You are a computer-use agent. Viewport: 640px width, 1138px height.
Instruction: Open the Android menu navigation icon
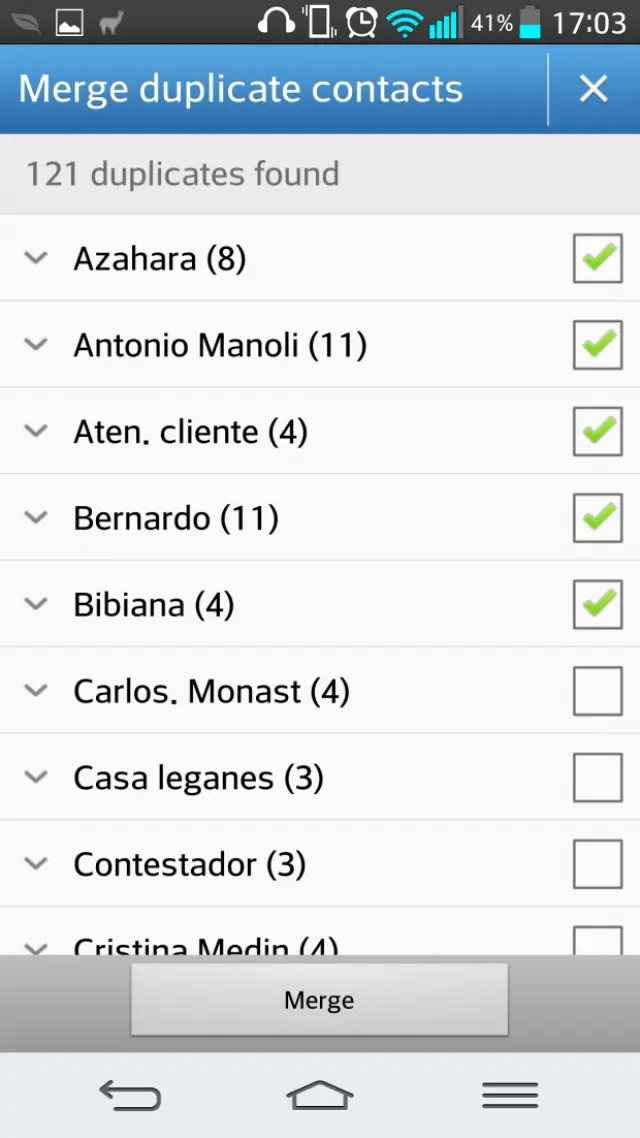tap(510, 1095)
